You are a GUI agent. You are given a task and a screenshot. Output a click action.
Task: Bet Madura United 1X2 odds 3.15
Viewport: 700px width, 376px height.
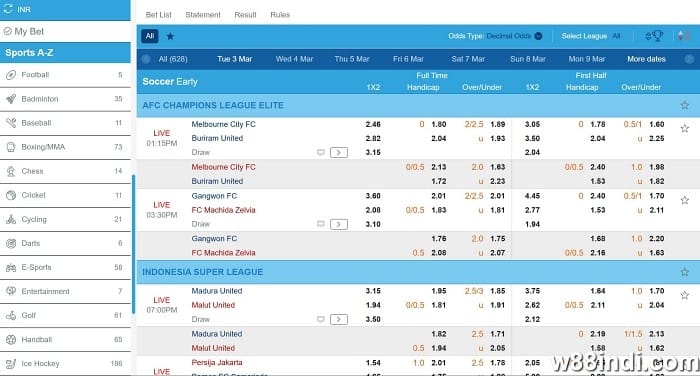[x=373, y=291]
